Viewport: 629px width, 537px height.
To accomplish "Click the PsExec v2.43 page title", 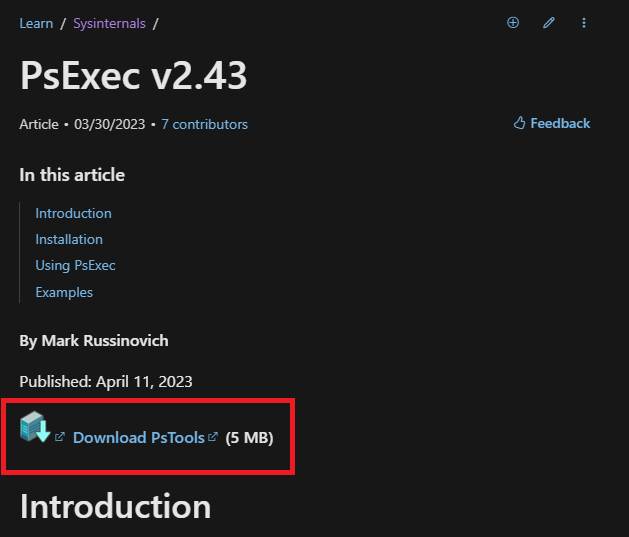I will (133, 75).
